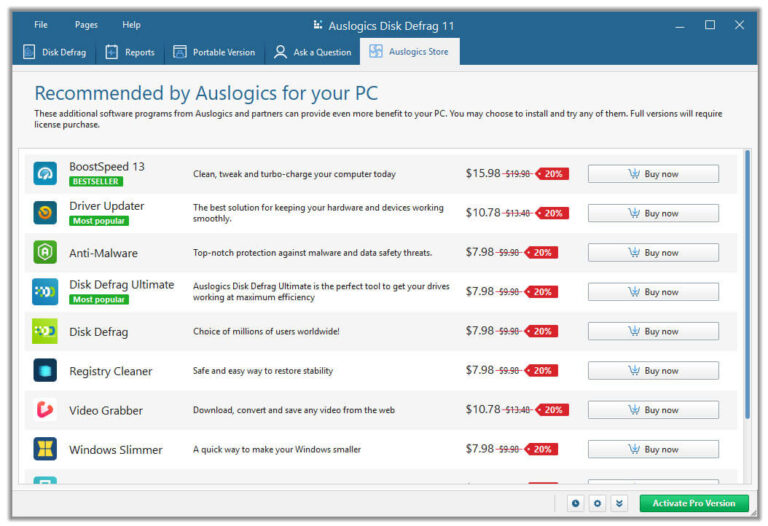Click the Anti-Malware shield icon
The height and width of the screenshot is (526, 768).
point(45,252)
